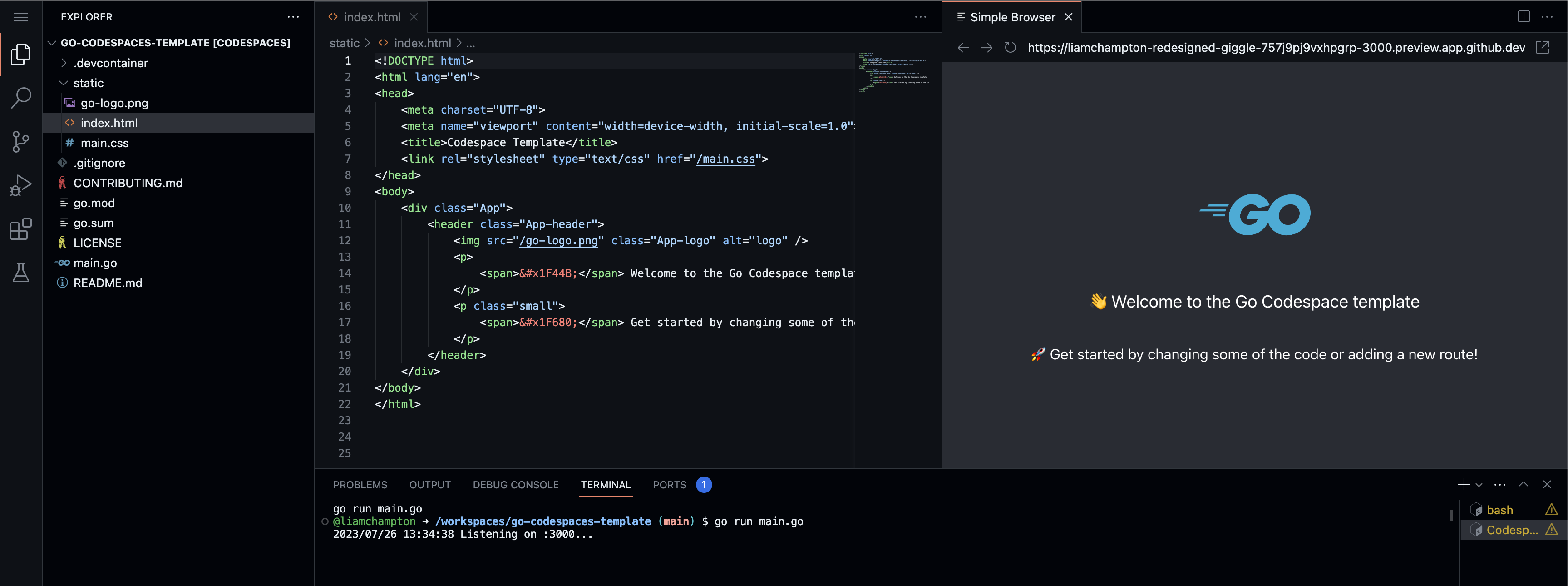Select the bash terminal instance
Screen dimensions: 1568x586
coord(1499,510)
